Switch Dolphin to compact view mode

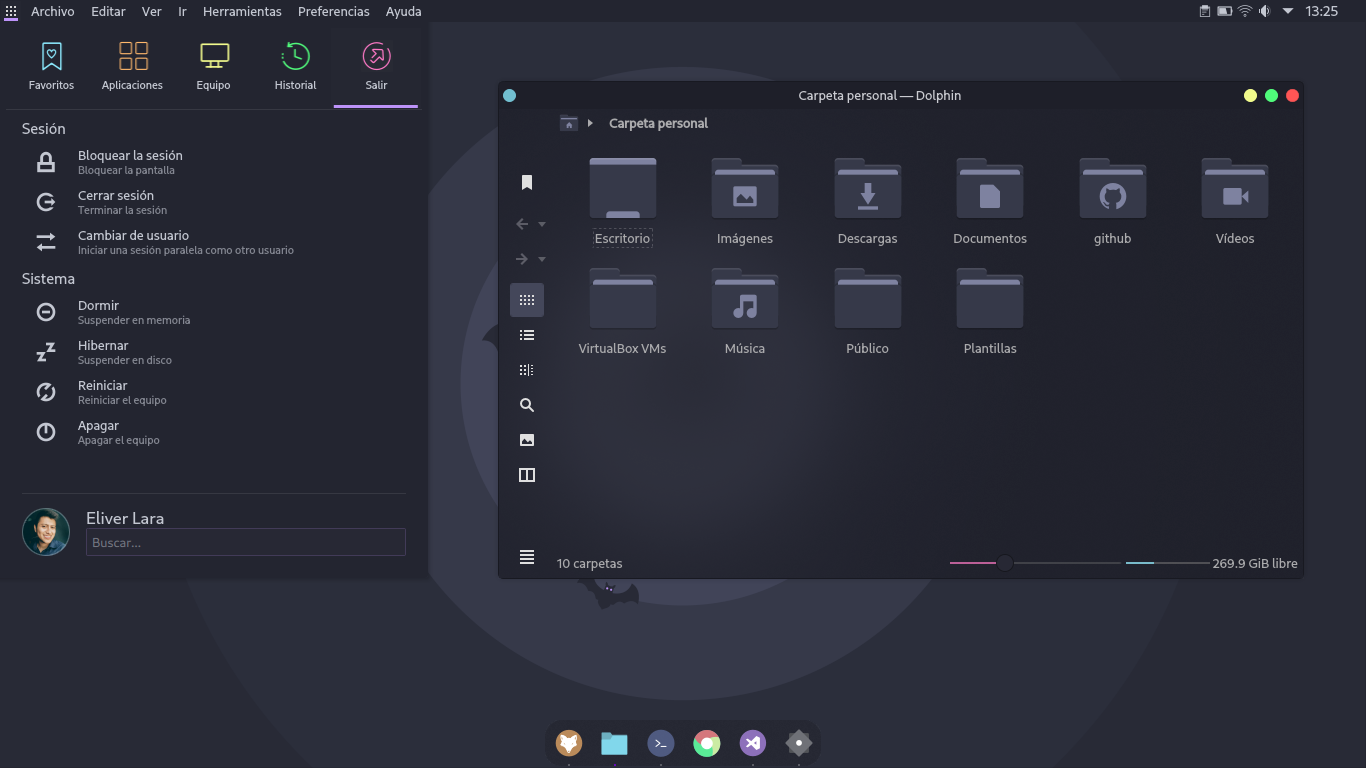click(527, 370)
